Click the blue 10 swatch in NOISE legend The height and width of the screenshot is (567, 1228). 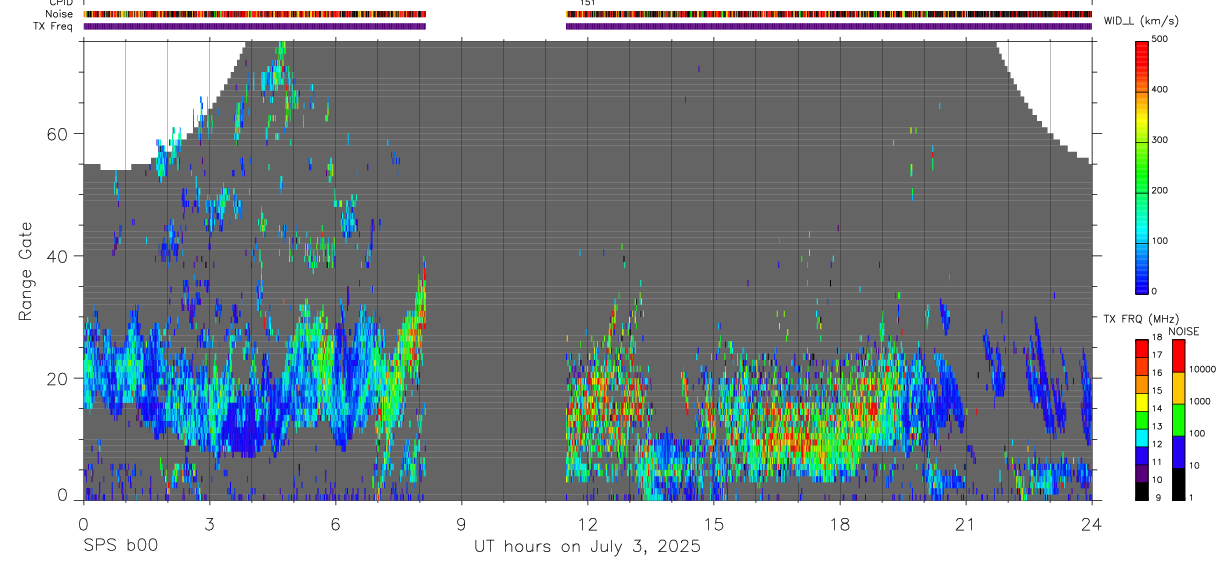tap(1178, 452)
